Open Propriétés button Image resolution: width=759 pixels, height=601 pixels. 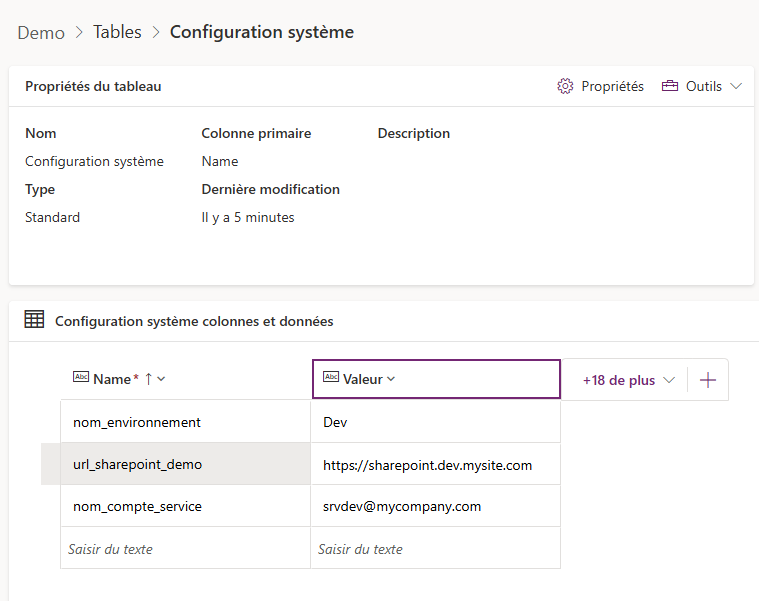coord(601,86)
